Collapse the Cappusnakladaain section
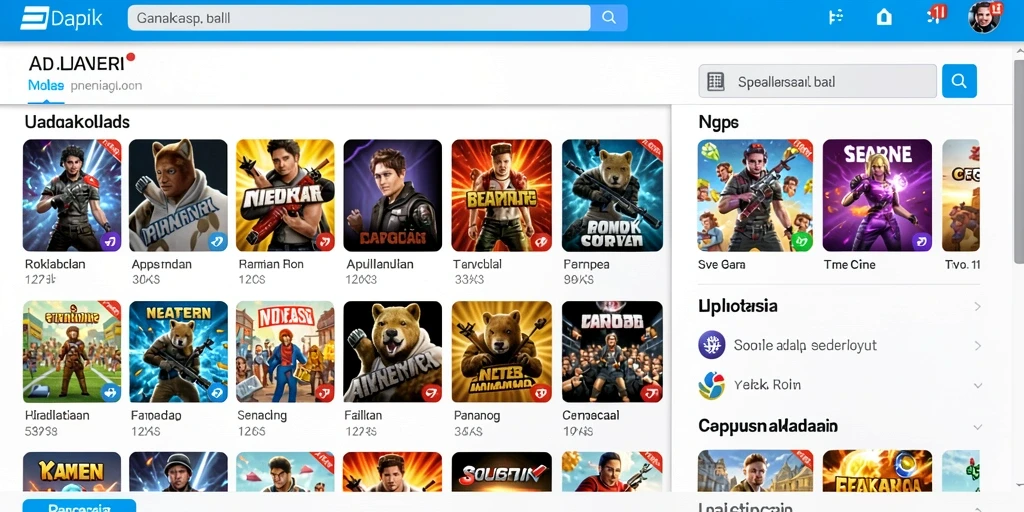 [x=978, y=427]
